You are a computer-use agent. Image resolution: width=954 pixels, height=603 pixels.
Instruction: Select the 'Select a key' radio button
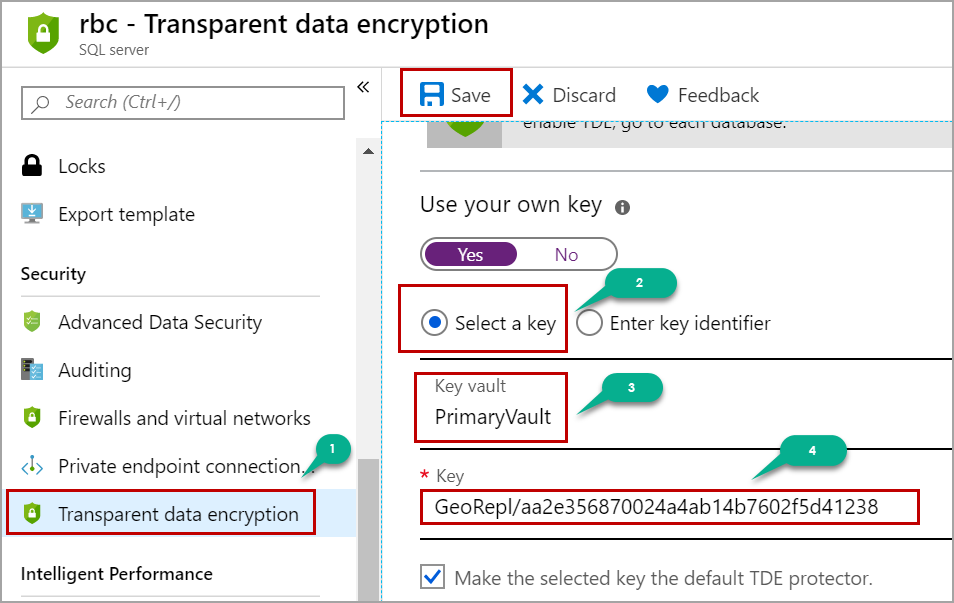pyautogui.click(x=434, y=323)
